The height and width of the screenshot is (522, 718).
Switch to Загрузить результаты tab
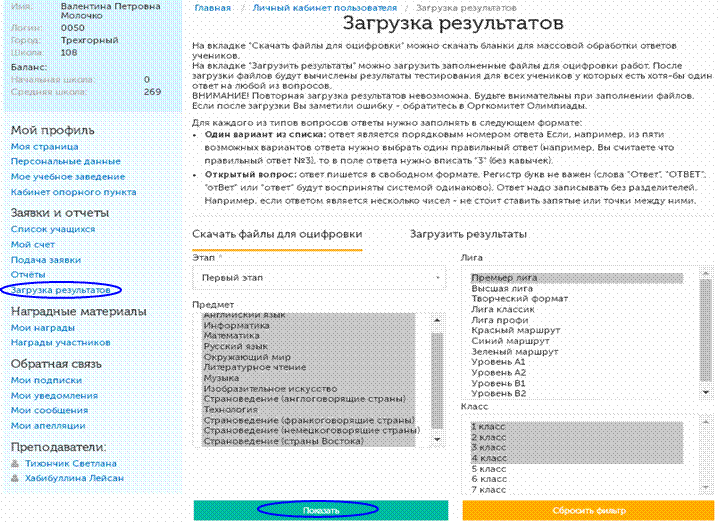tap(468, 234)
